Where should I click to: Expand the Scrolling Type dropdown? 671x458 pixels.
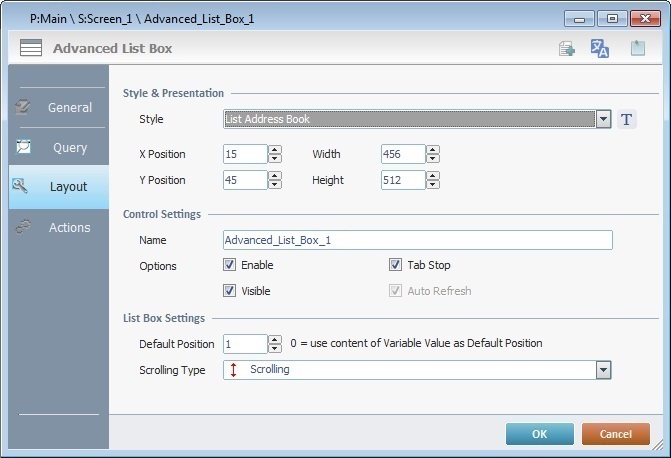603,370
